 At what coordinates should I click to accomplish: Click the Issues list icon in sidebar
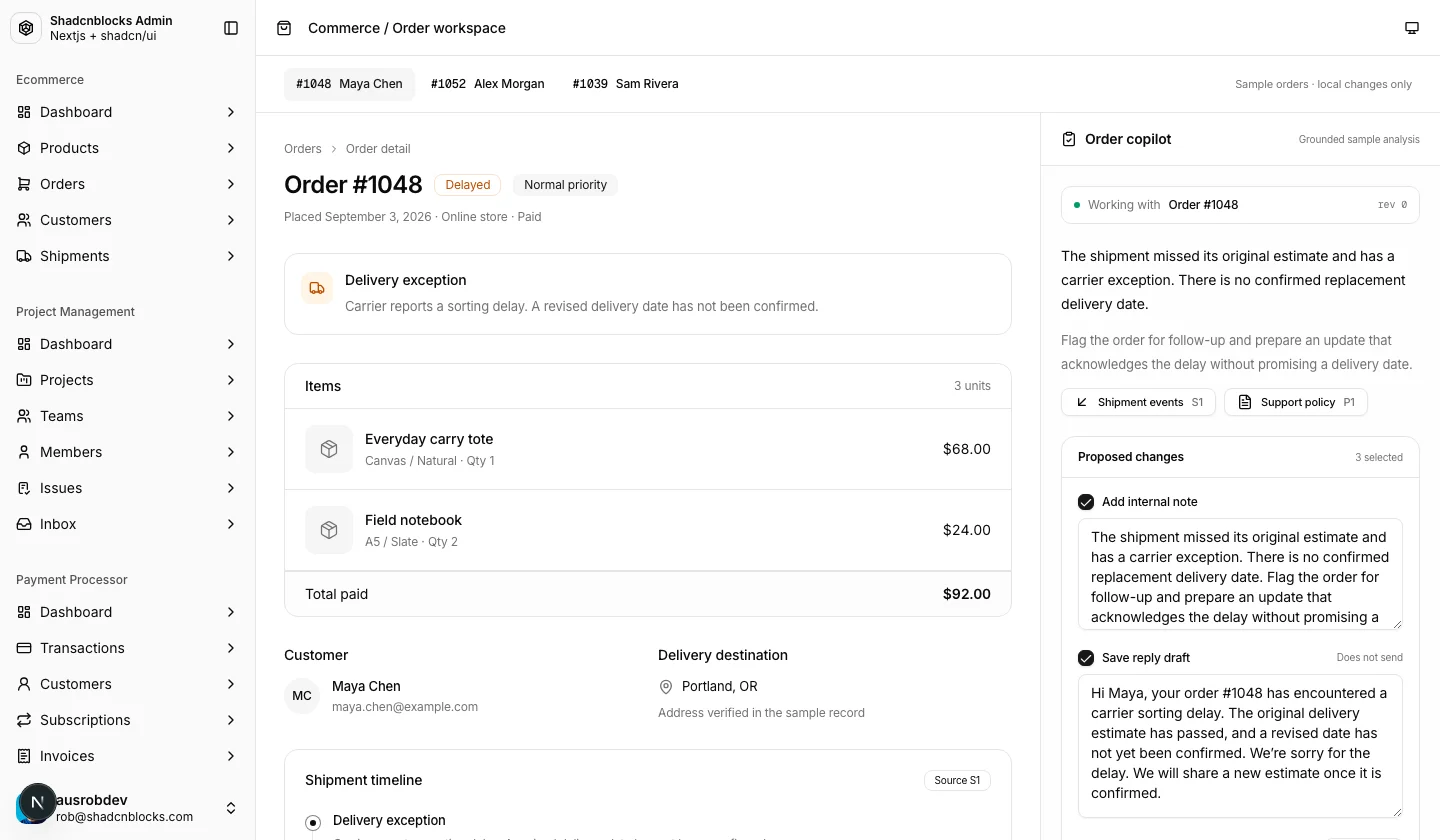pyautogui.click(x=24, y=488)
